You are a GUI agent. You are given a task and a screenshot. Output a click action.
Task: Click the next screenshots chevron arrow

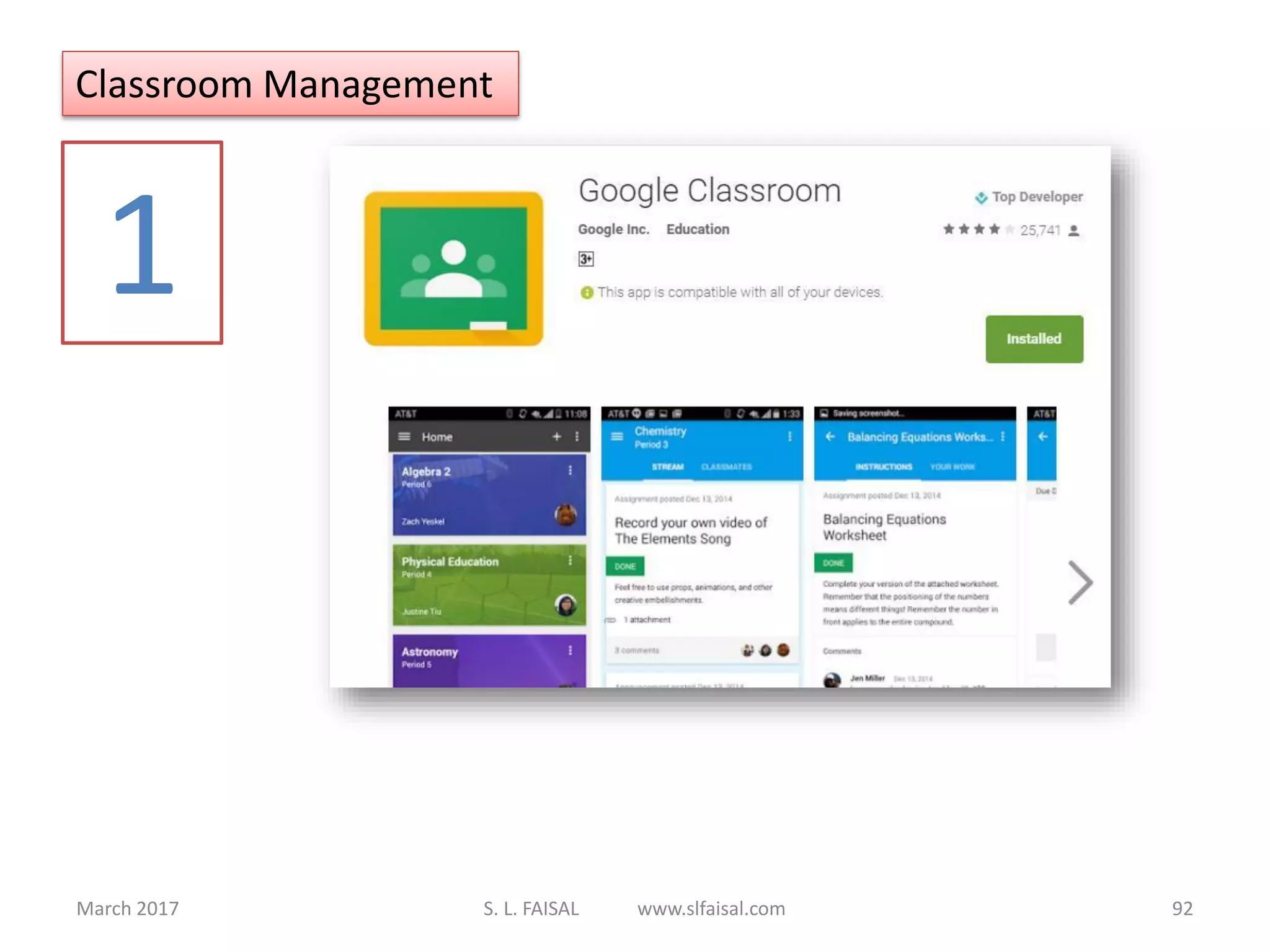[x=1080, y=582]
